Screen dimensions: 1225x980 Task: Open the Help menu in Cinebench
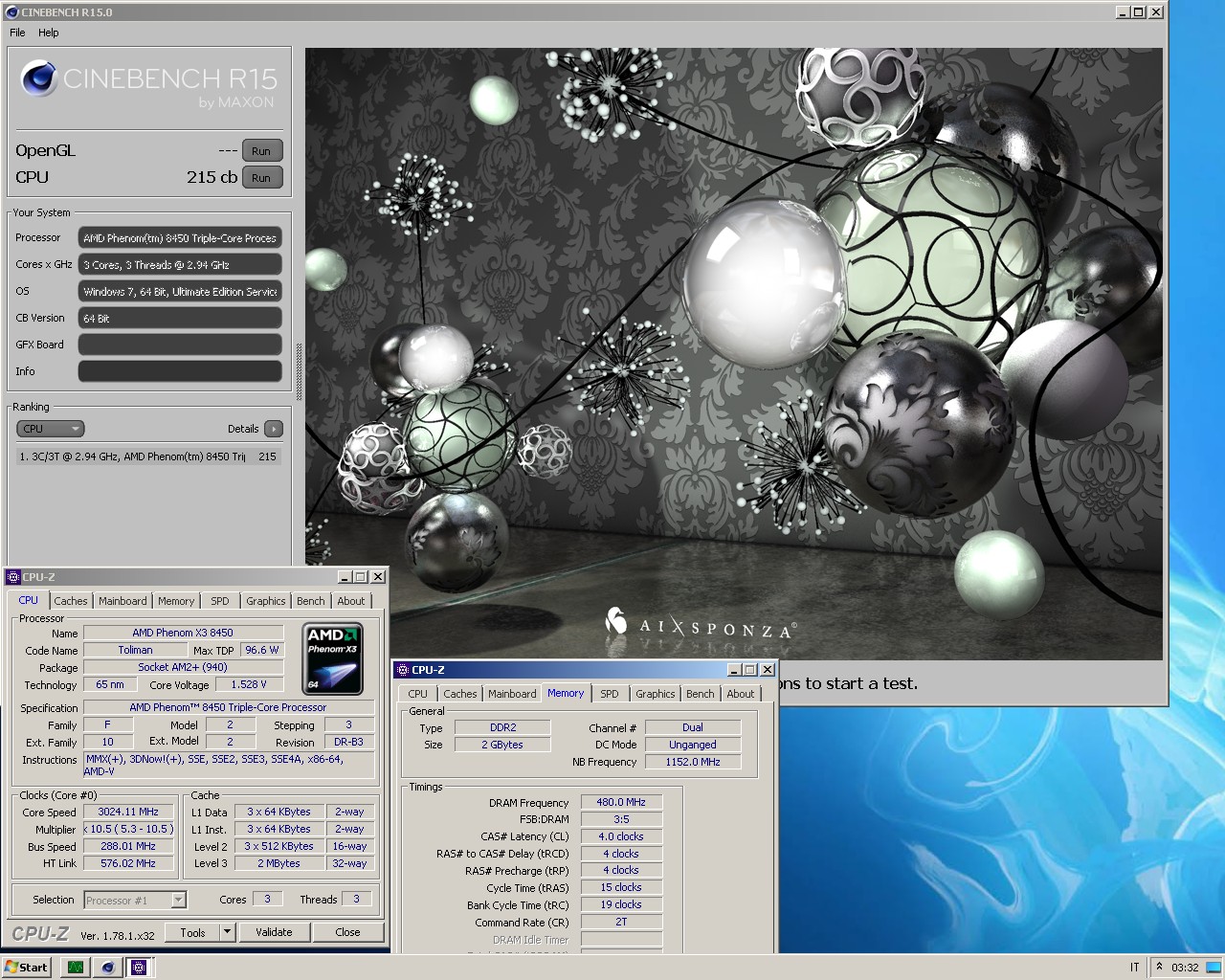tap(48, 33)
